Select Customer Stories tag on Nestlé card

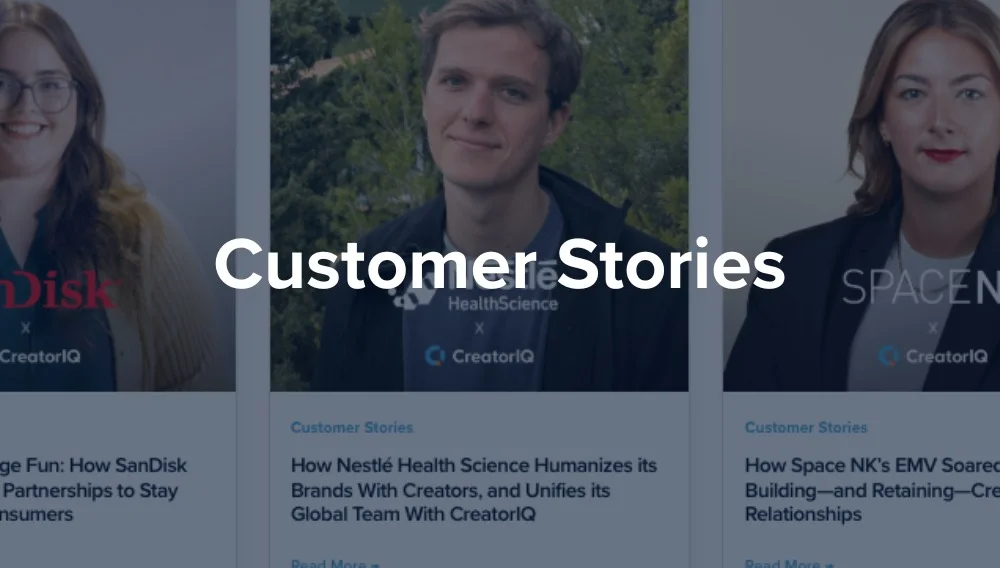(352, 428)
